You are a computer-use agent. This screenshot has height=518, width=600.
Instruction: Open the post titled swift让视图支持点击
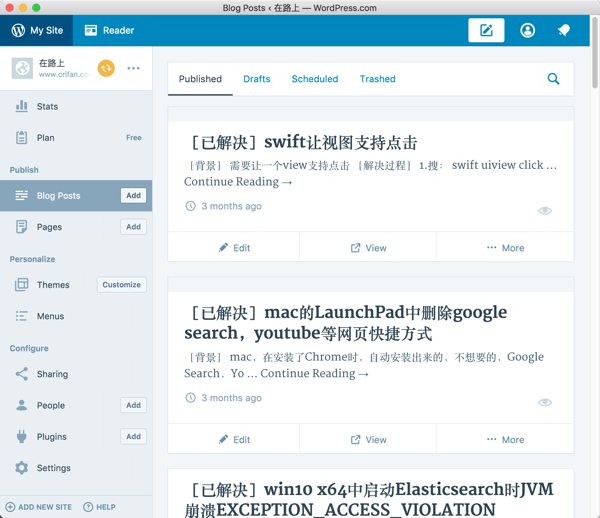point(302,143)
